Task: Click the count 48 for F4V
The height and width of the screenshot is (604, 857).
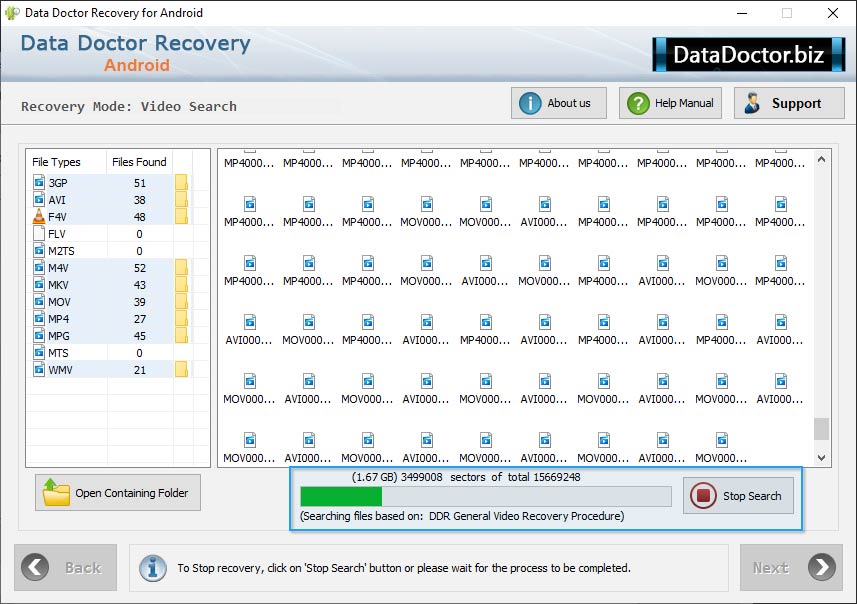Action: (140, 217)
